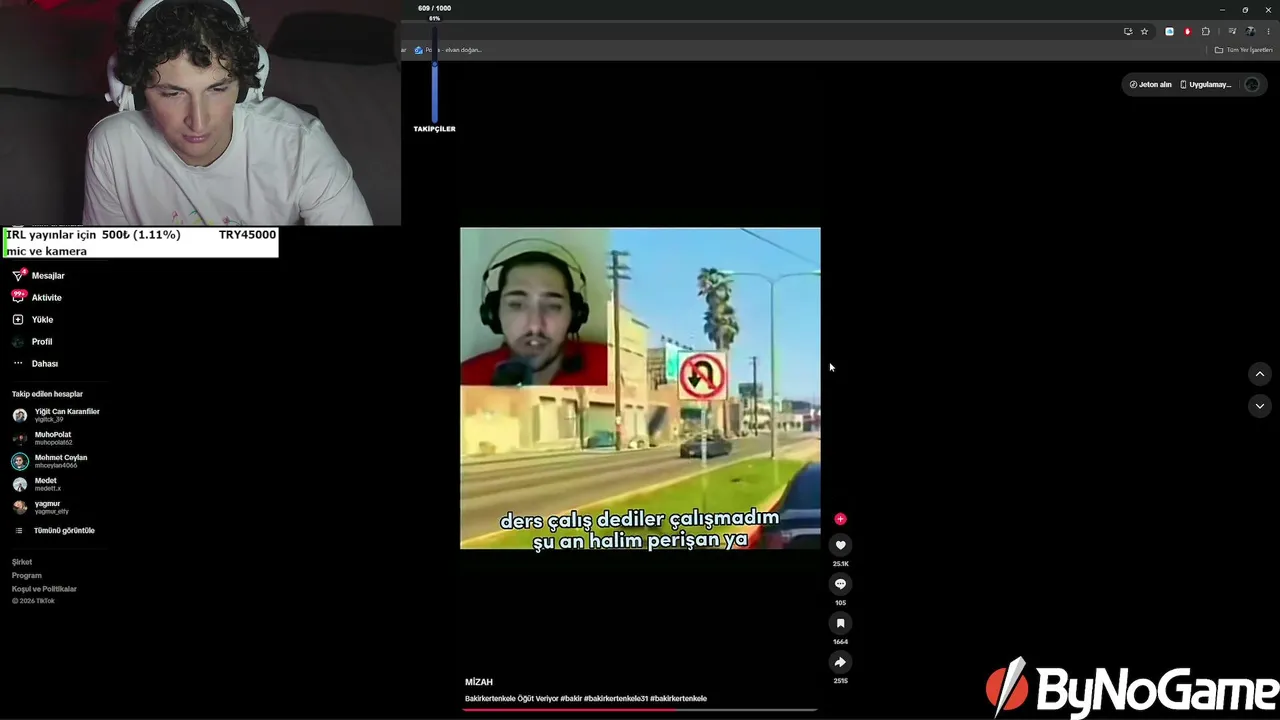Viewport: 1280px width, 720px height.
Task: Follow the creator with the red plus button
Action: point(840,519)
